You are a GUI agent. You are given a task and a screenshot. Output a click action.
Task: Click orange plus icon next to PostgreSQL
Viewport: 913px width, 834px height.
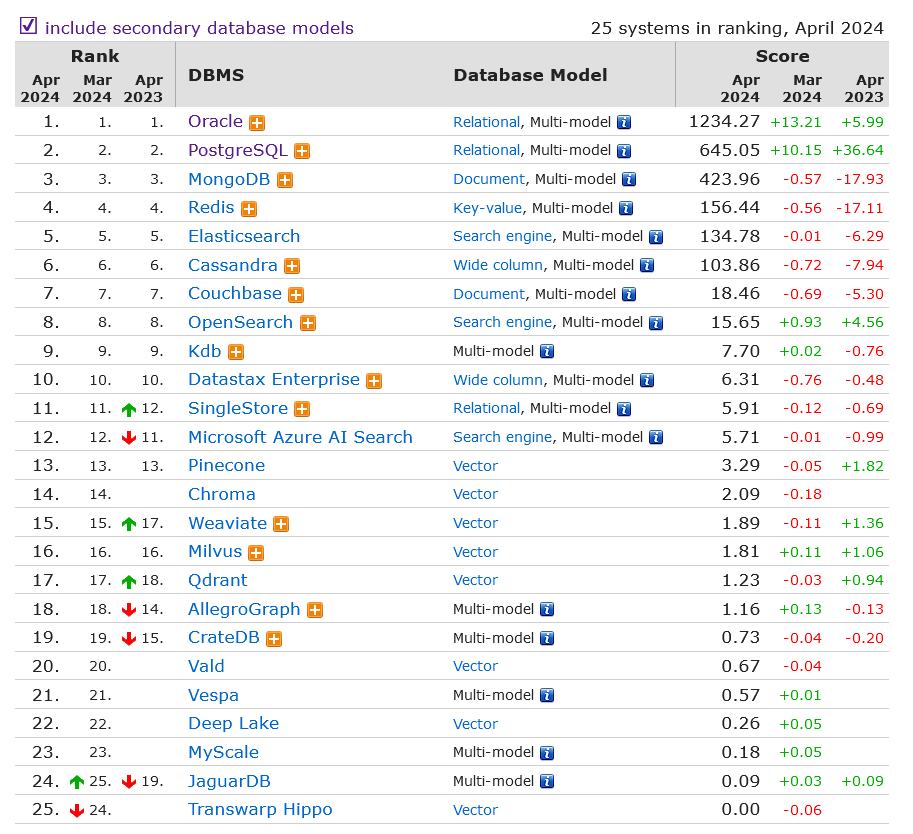[x=302, y=151]
